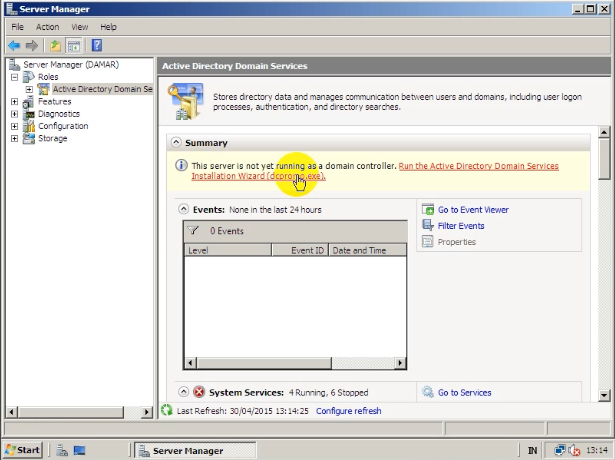Viewport: 615px width, 460px height.
Task: Click main pane vertical scrollbar down arrow
Action: [604, 395]
